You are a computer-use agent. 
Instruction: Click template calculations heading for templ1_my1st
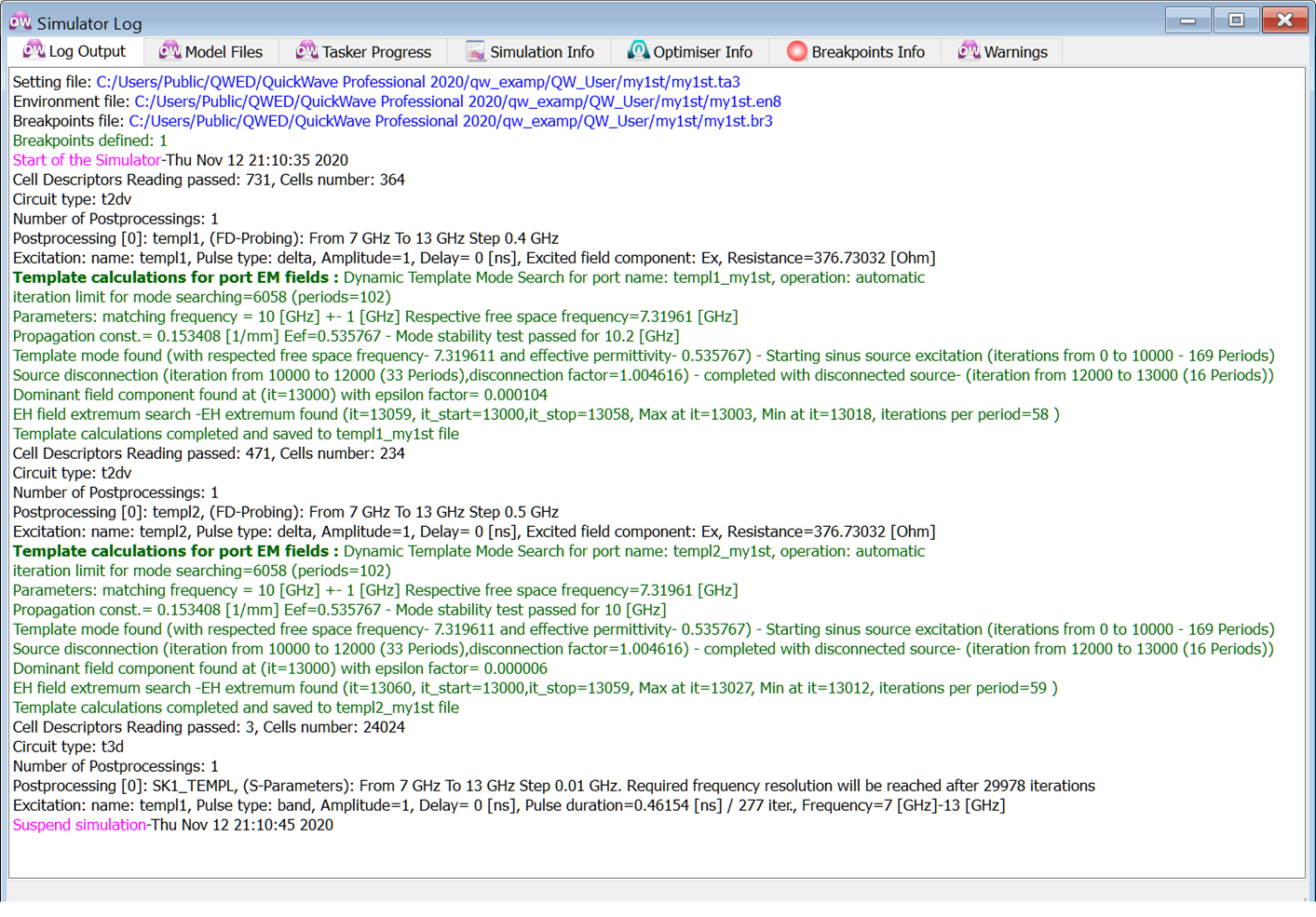[x=469, y=277]
